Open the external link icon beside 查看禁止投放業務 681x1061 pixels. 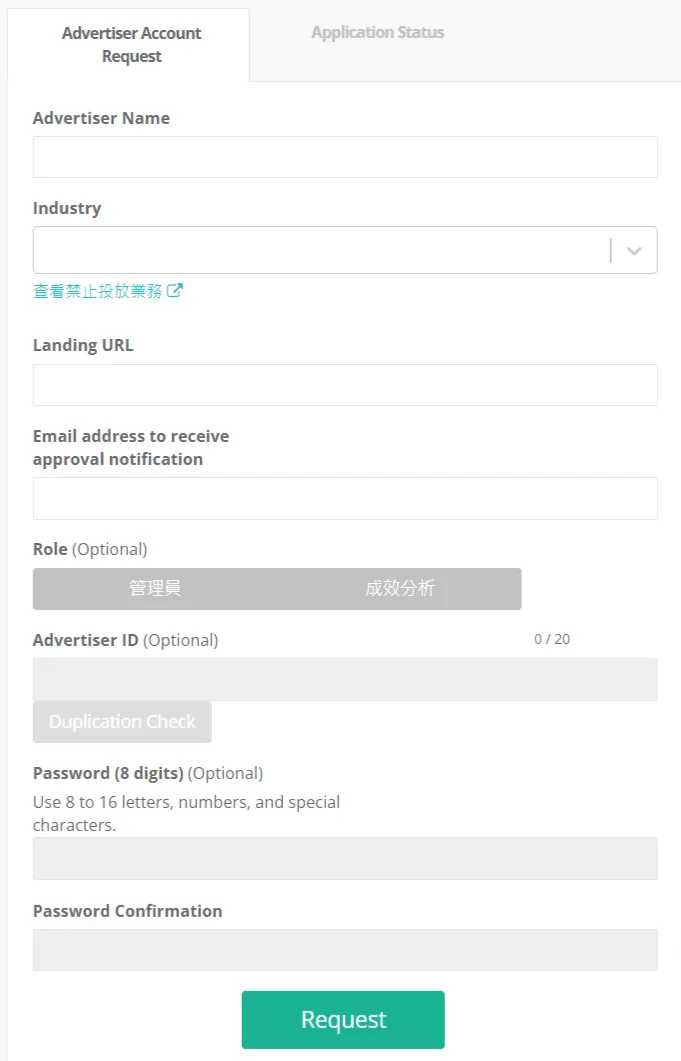(x=175, y=291)
